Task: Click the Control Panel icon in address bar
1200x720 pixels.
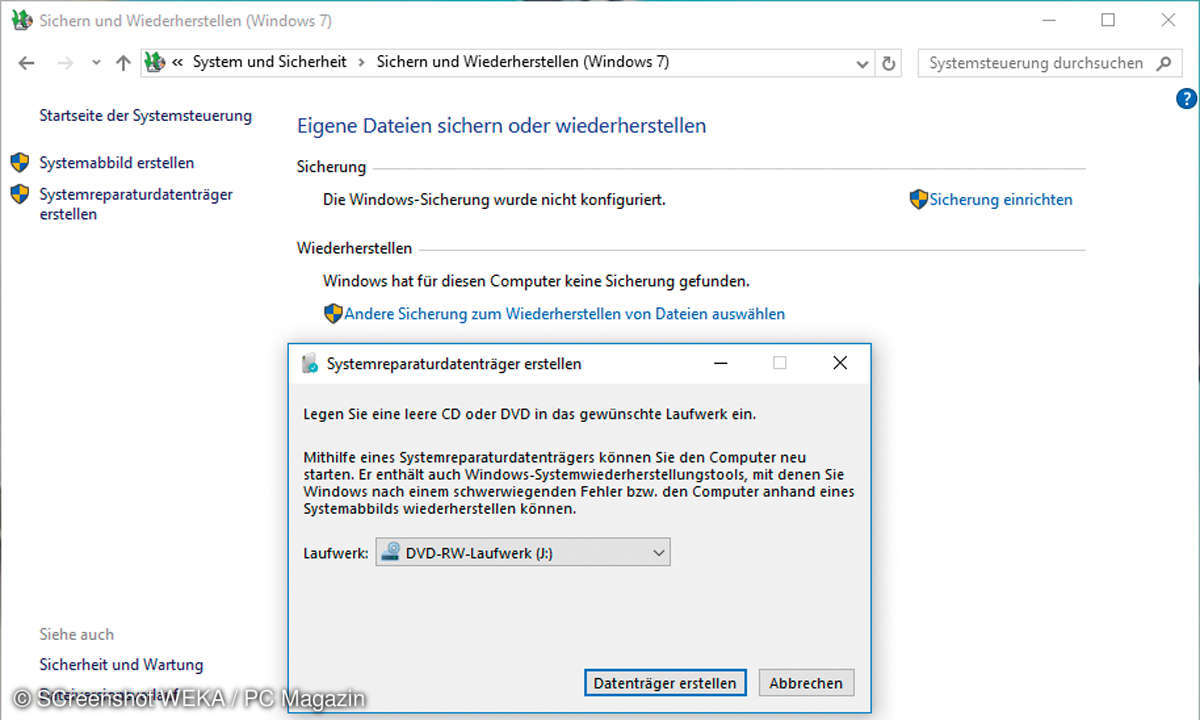Action: (155, 62)
